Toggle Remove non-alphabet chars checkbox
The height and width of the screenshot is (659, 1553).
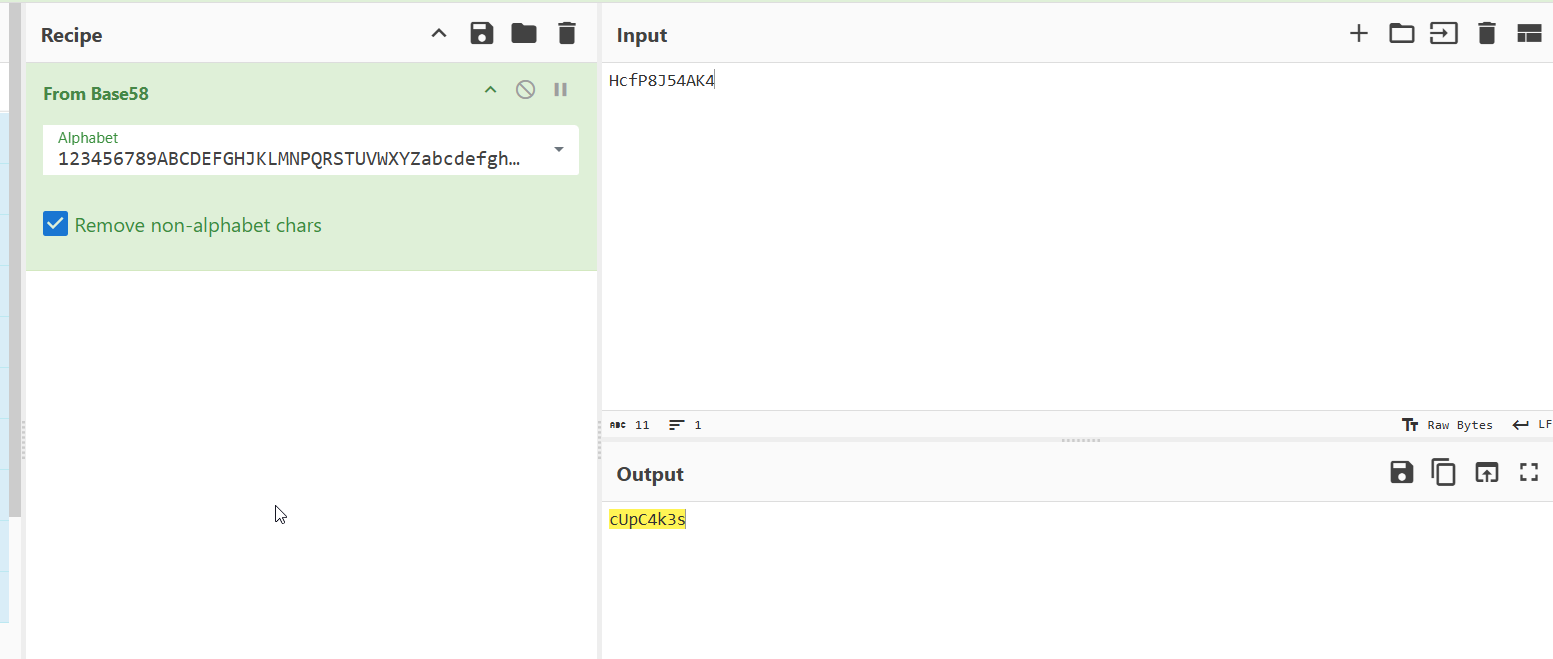pos(56,225)
